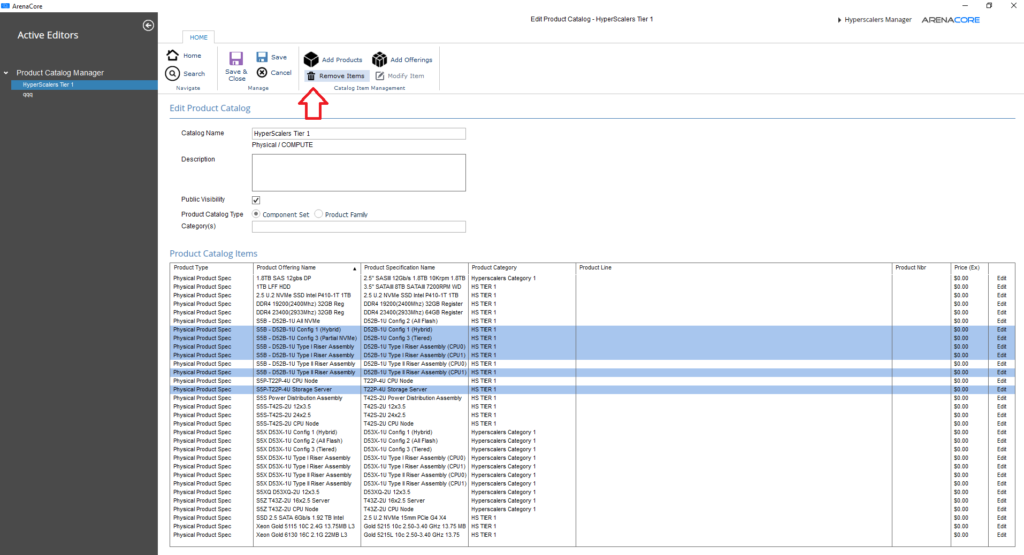Select S5B - D52B-1U Config 1 (Hybrid)
The height and width of the screenshot is (555, 1024).
[592, 330]
